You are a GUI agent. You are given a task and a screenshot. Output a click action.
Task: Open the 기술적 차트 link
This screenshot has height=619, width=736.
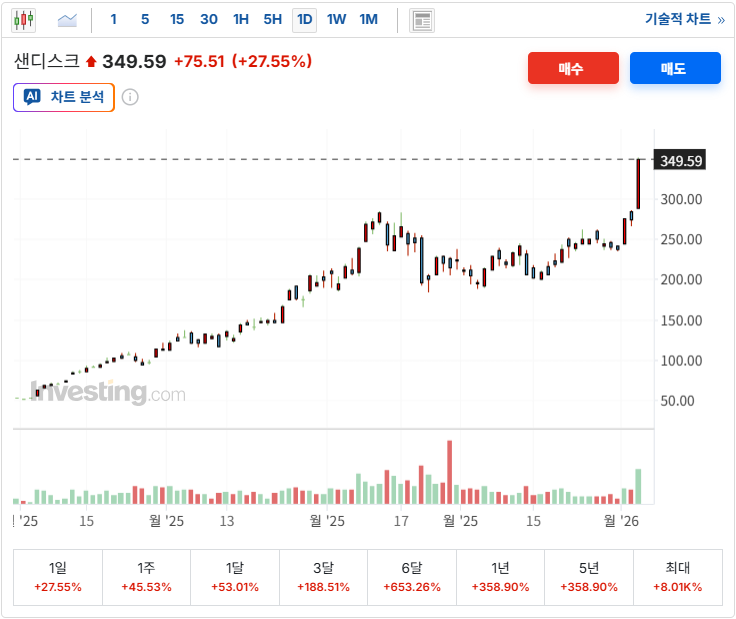[685, 19]
